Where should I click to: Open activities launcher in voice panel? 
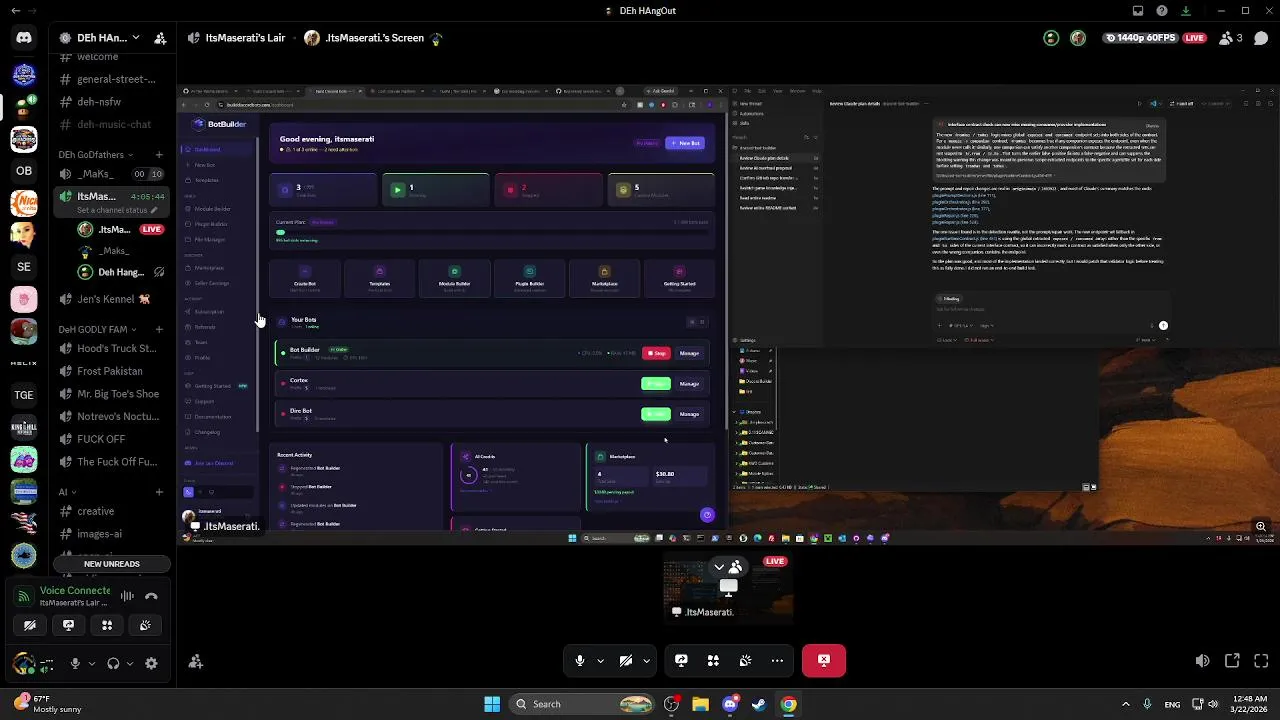107,625
